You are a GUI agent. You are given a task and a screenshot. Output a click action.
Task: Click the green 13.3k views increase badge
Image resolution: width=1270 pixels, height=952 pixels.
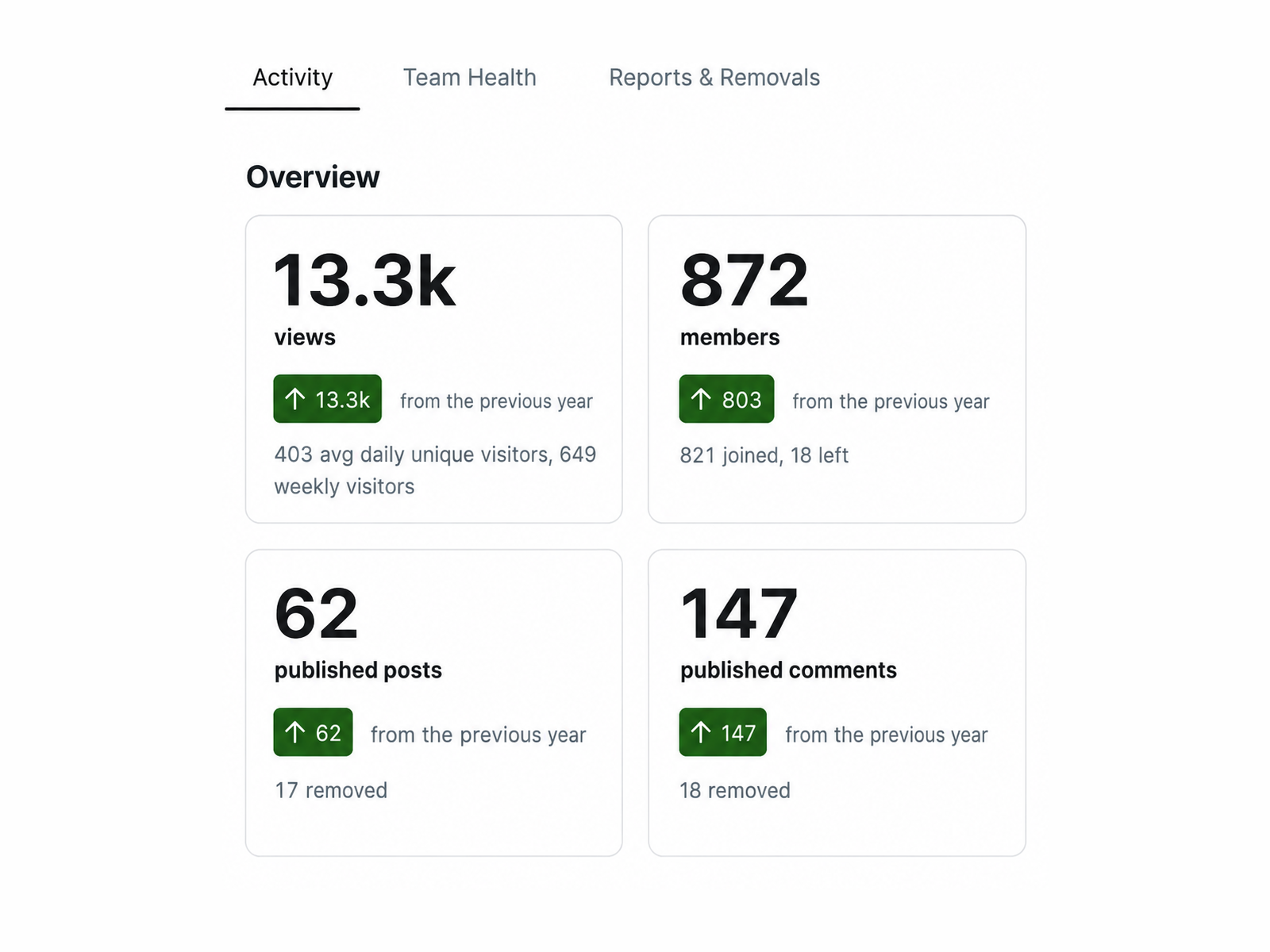[x=327, y=399]
